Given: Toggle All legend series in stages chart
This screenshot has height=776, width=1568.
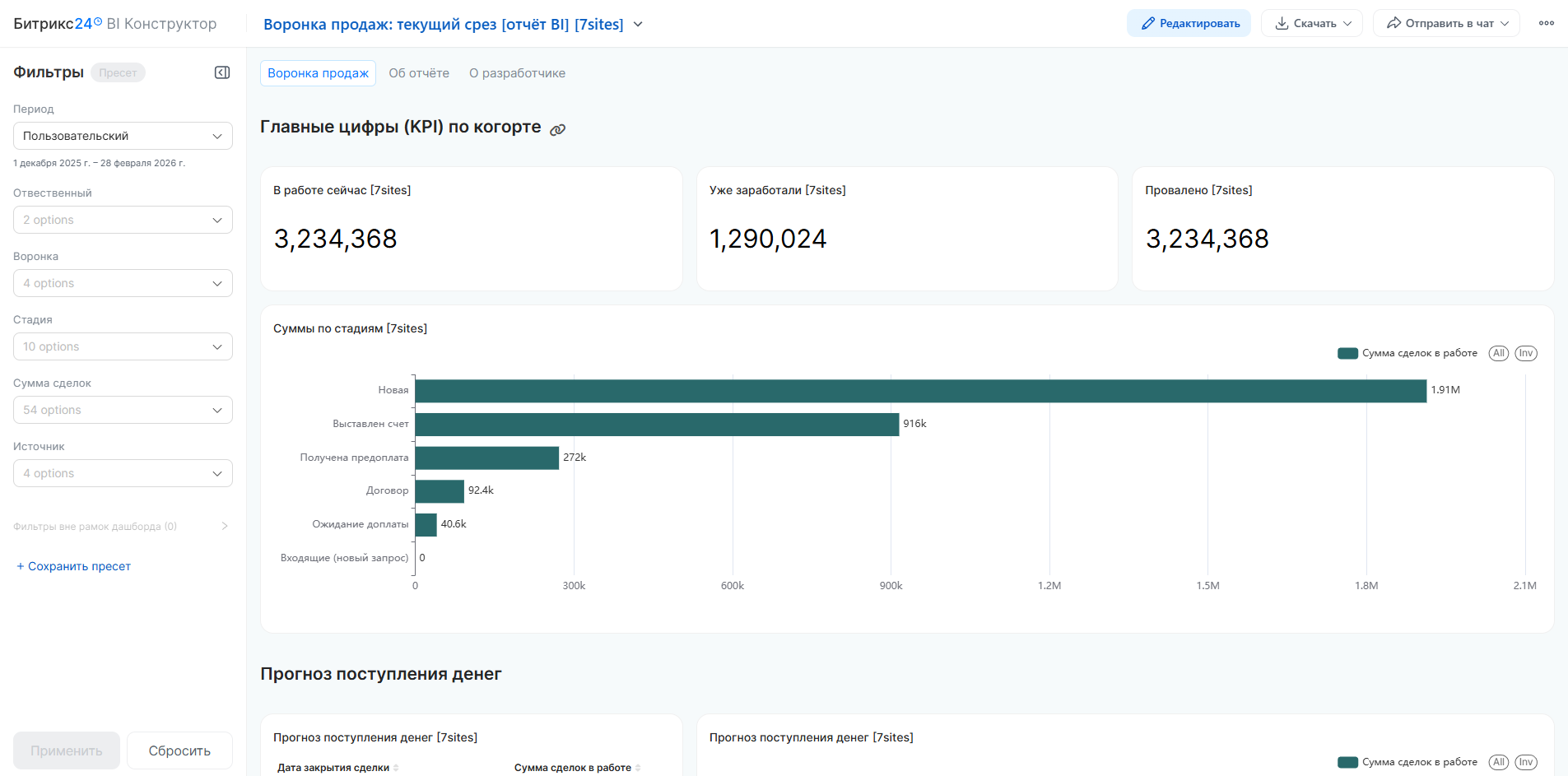Looking at the screenshot, I should (1498, 353).
